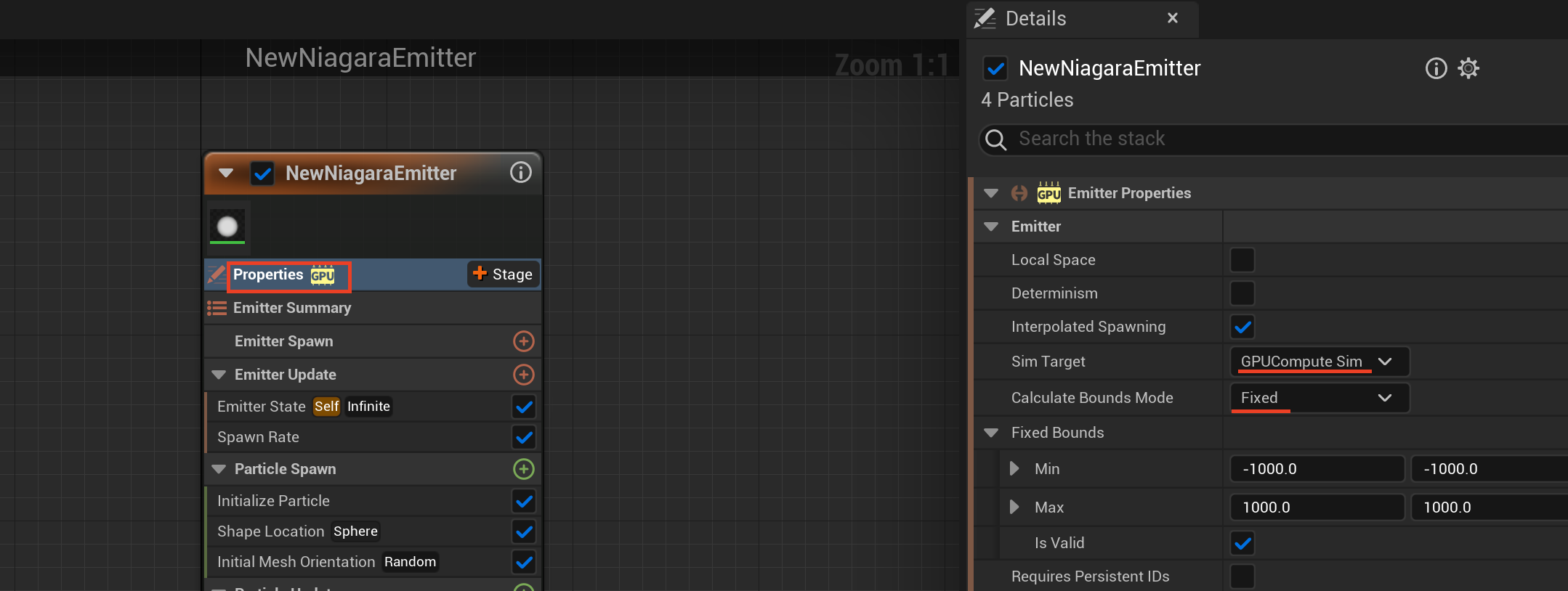The height and width of the screenshot is (591, 1568).
Task: Click the Max first value 1000.0 field
Action: pyautogui.click(x=1317, y=508)
